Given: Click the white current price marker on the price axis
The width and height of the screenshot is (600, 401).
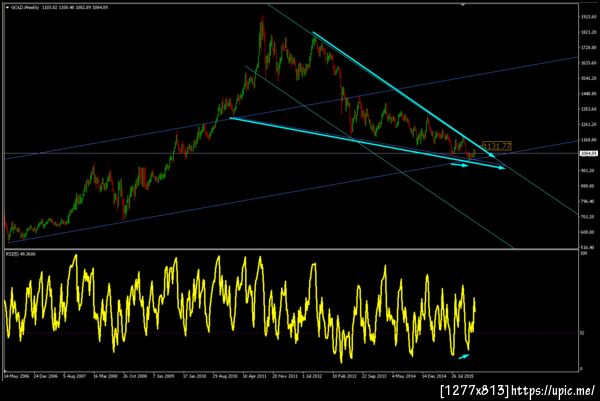Looking at the screenshot, I should pyautogui.click(x=588, y=153).
